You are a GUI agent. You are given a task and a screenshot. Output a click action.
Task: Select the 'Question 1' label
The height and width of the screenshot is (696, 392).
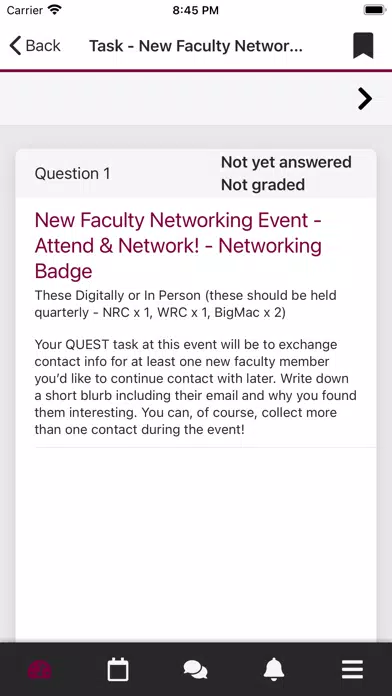point(72,174)
